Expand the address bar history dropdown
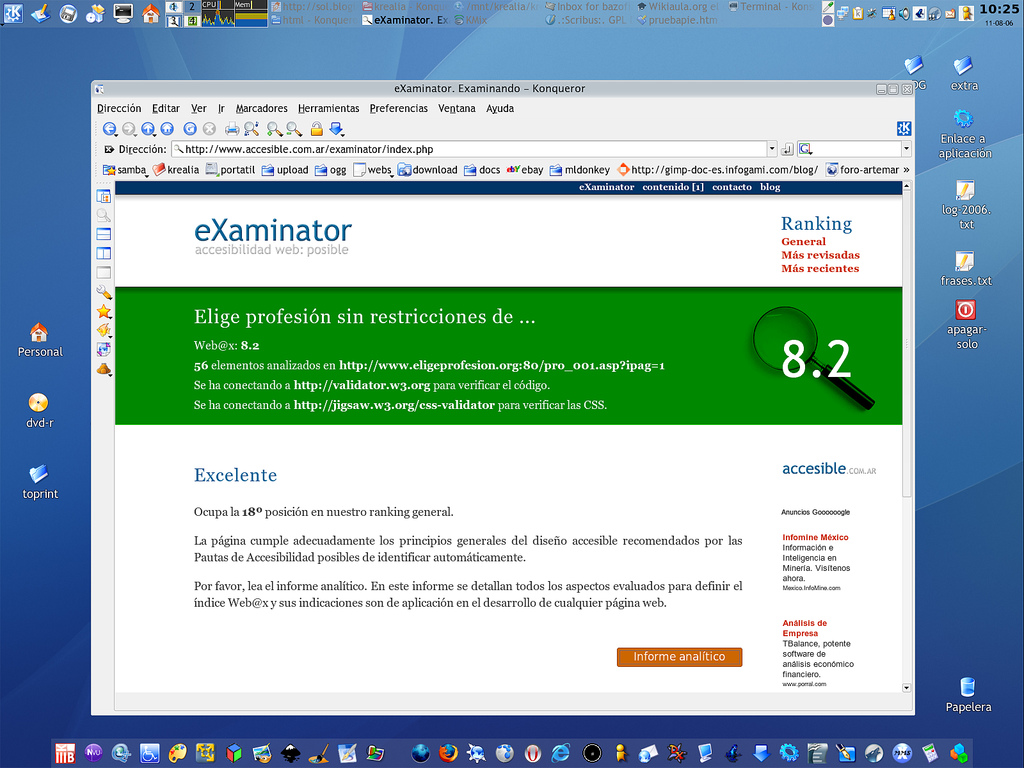The image size is (1024, 768). point(772,149)
